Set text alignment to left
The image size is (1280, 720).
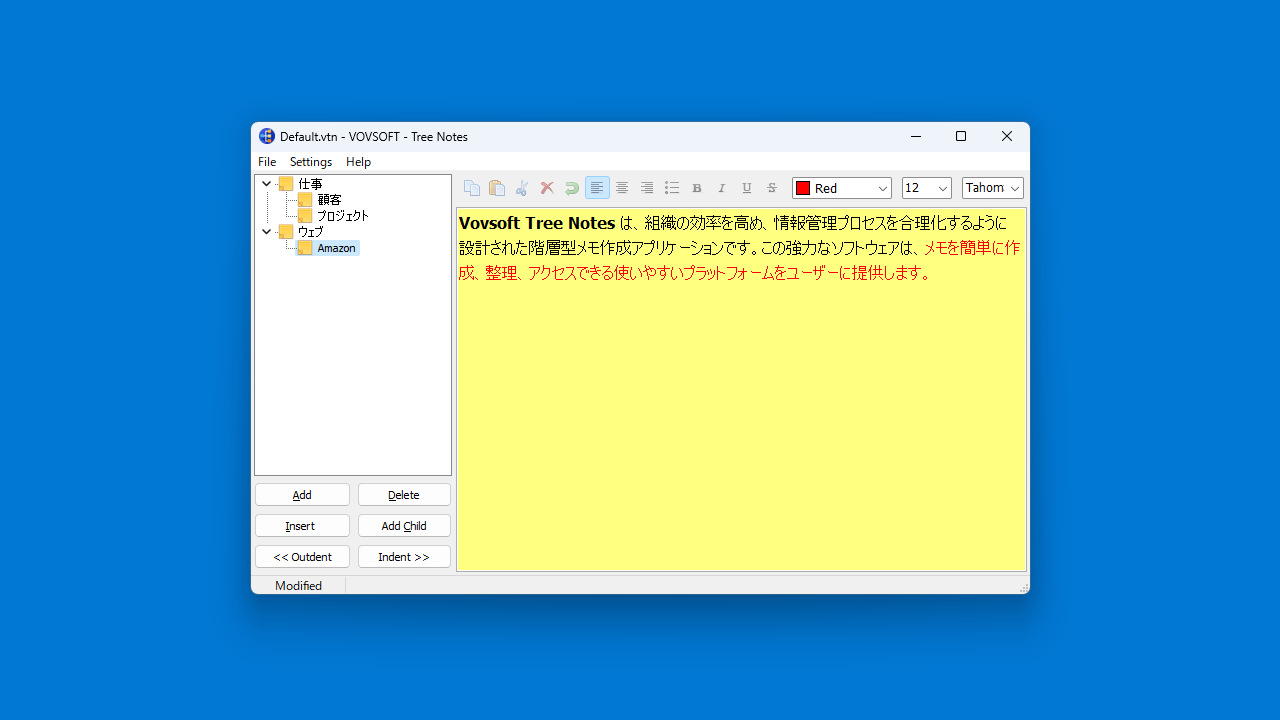point(597,188)
